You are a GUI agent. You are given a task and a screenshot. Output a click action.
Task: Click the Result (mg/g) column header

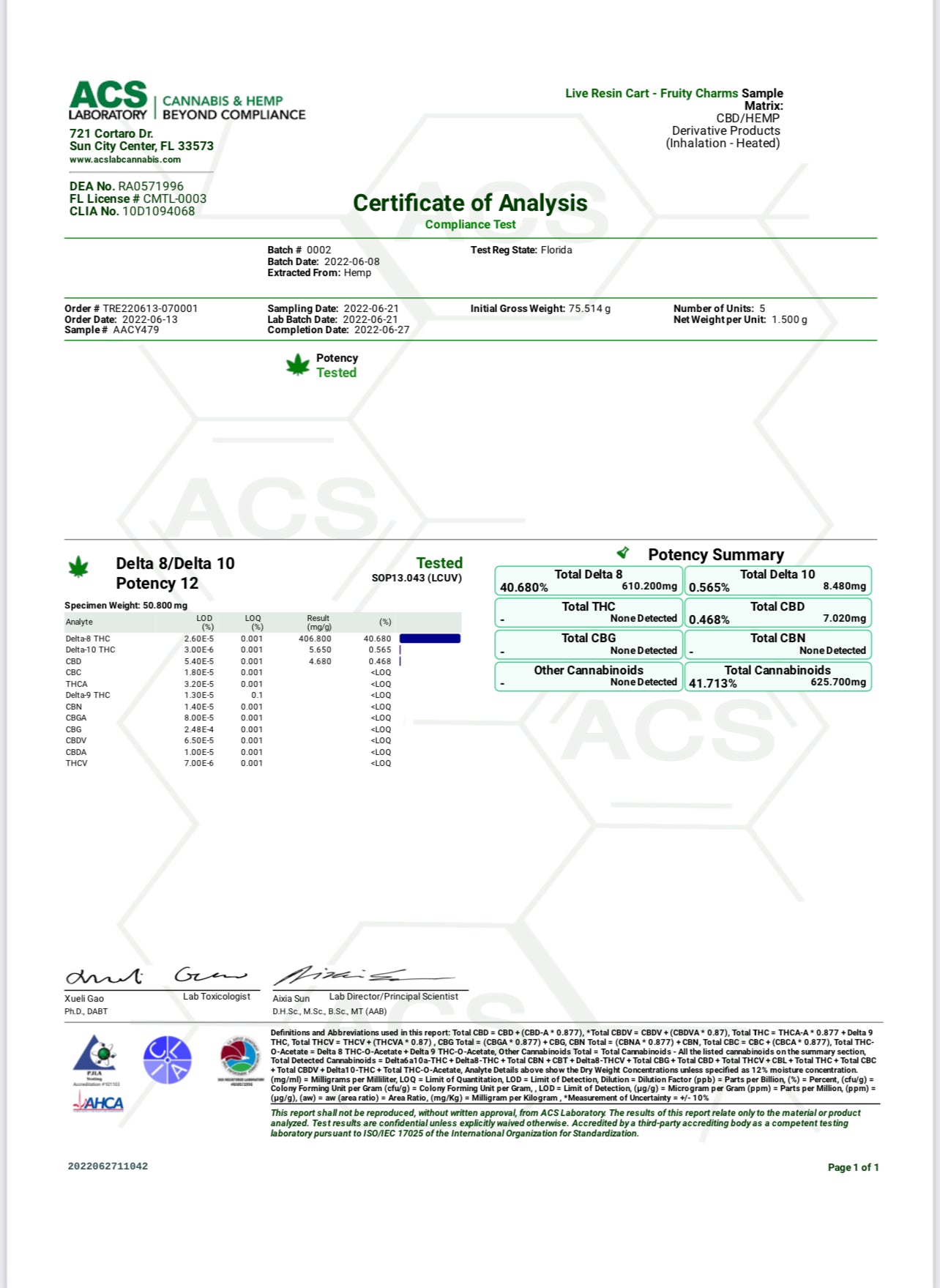tap(318, 622)
